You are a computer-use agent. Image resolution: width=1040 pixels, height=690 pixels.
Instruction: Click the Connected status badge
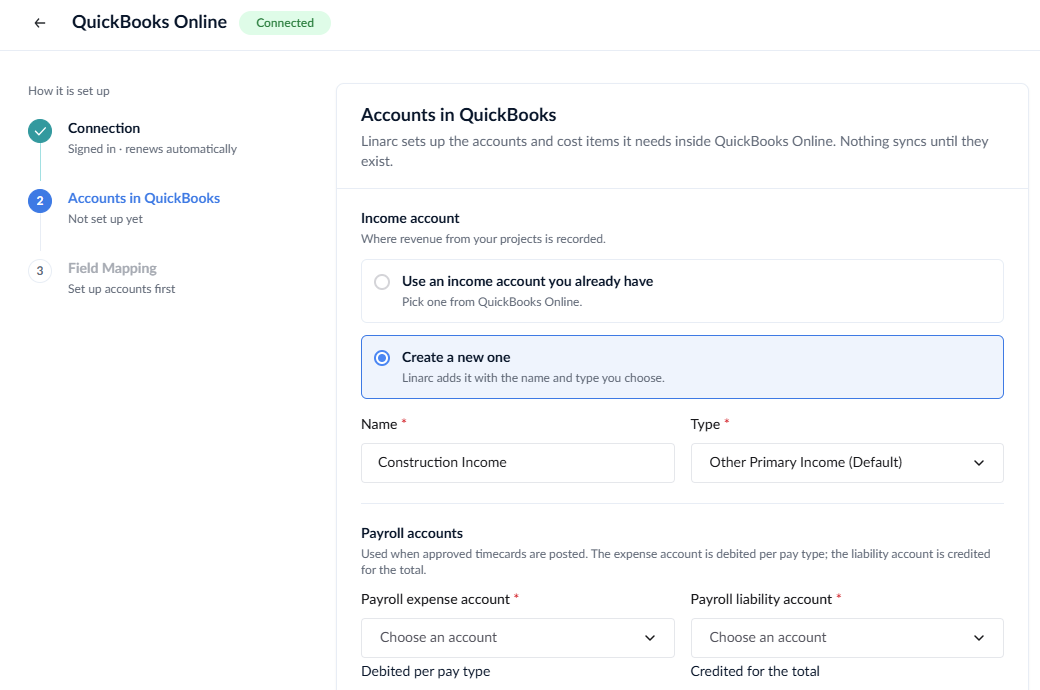(x=285, y=23)
